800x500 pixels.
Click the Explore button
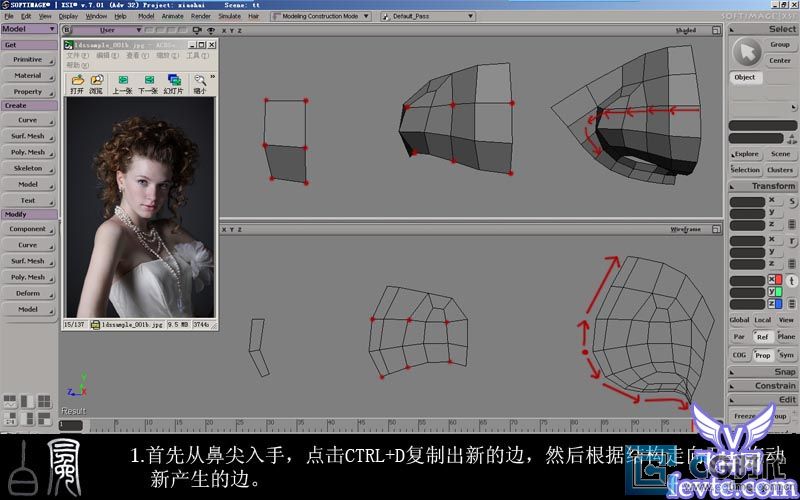point(746,154)
